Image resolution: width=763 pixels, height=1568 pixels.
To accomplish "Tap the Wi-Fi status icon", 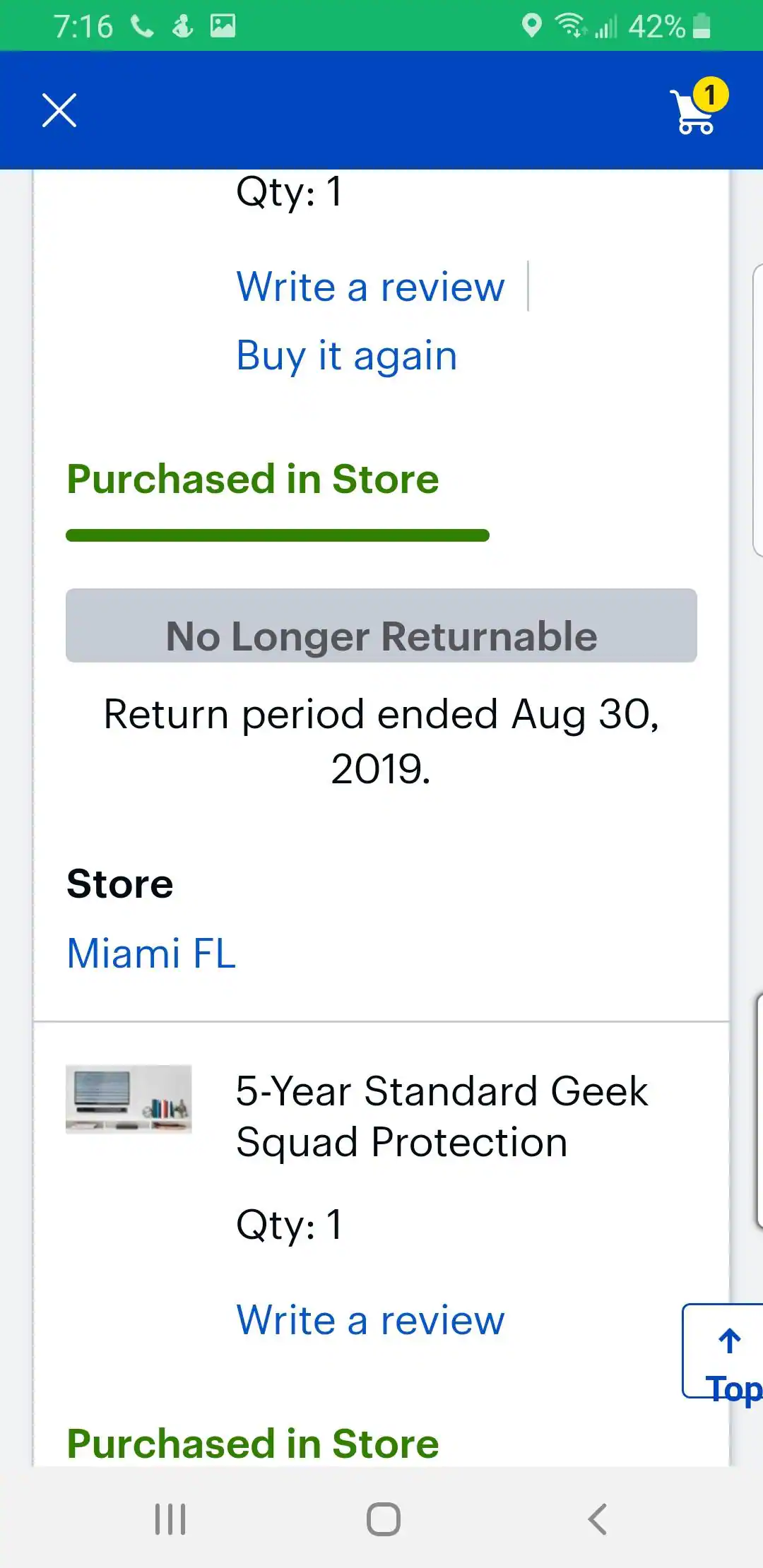I will point(569,25).
